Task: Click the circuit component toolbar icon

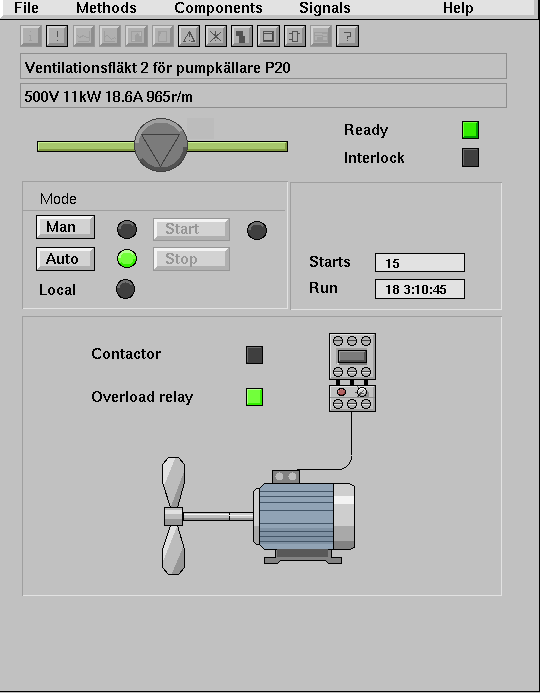Action: click(x=295, y=36)
